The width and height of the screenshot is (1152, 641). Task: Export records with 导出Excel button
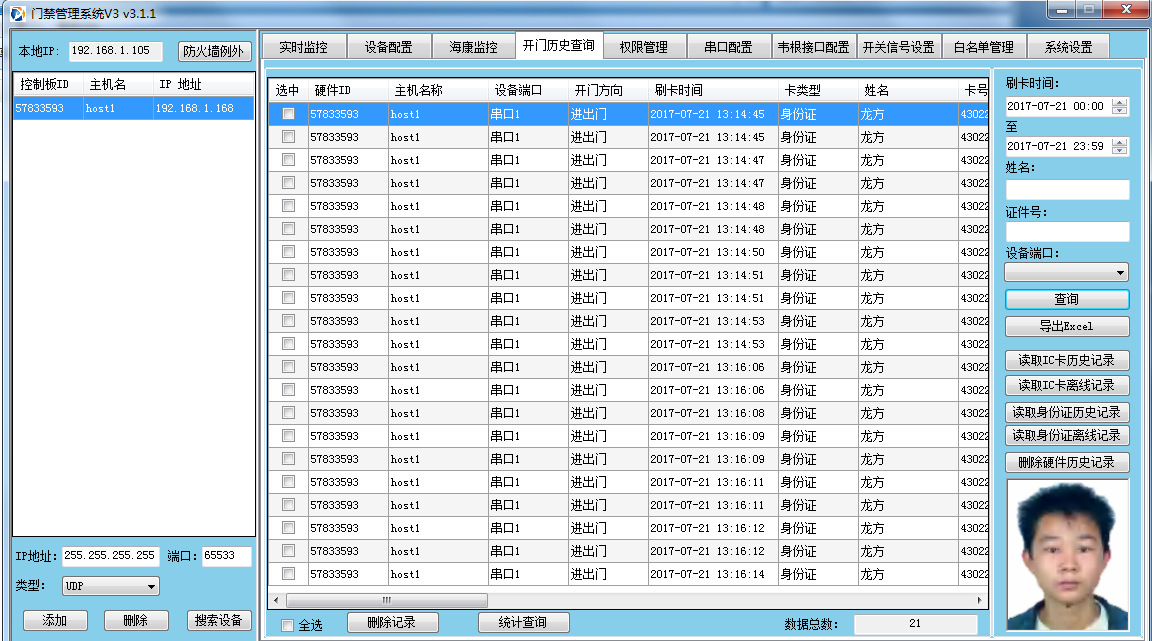click(x=1067, y=326)
